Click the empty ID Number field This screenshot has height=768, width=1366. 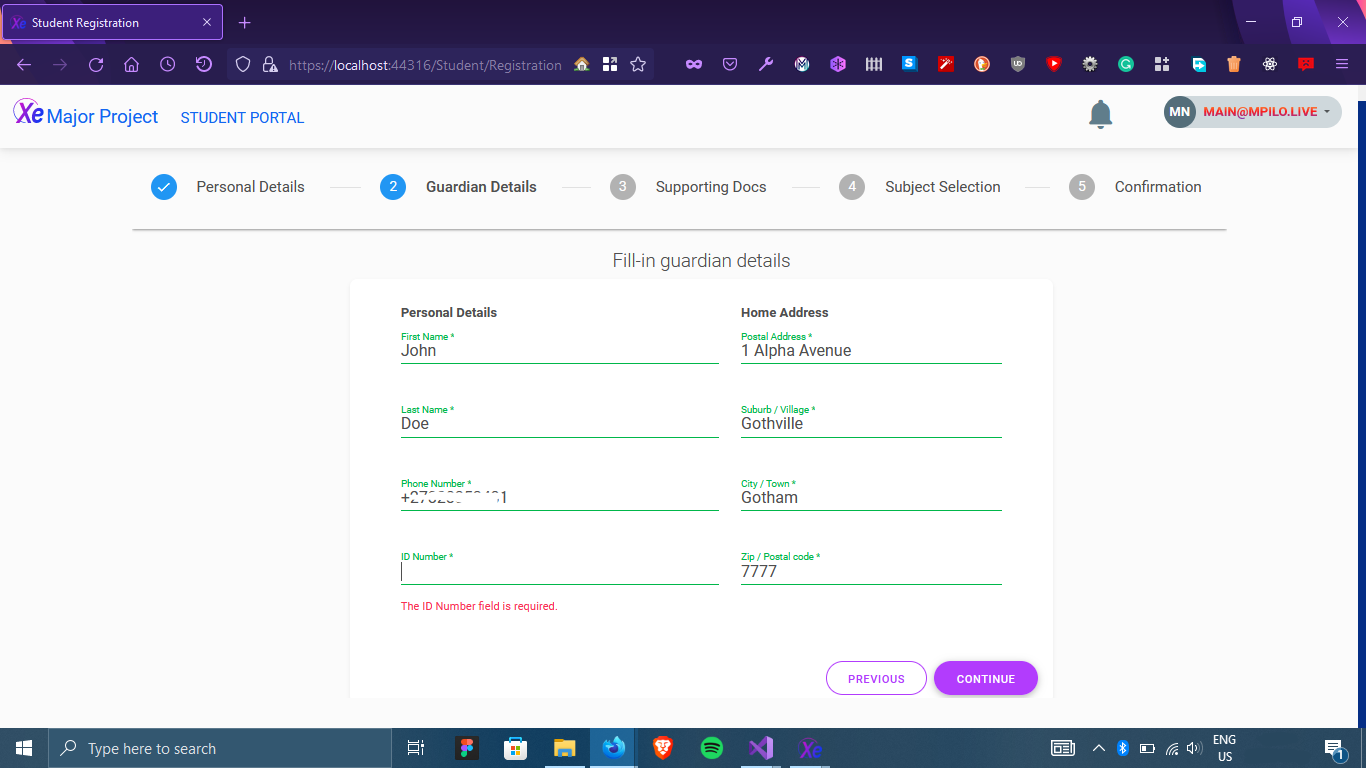[560, 572]
